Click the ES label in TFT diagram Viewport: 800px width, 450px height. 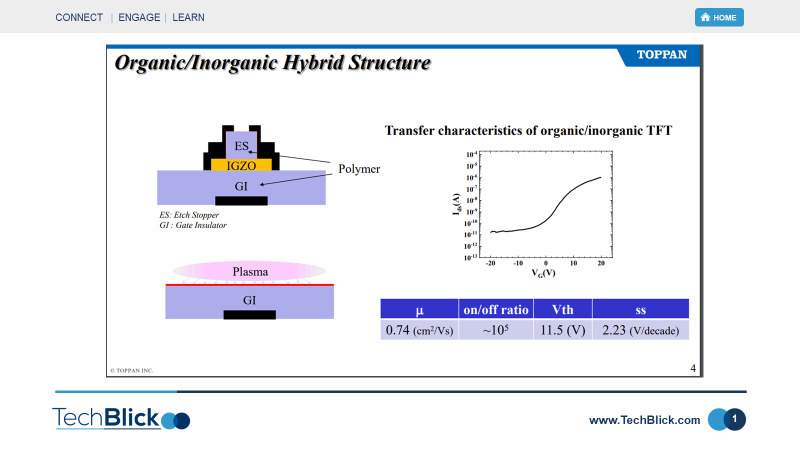(241, 146)
